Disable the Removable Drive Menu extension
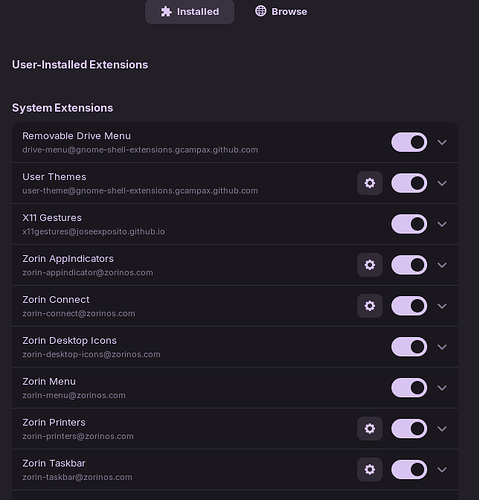 [409, 142]
